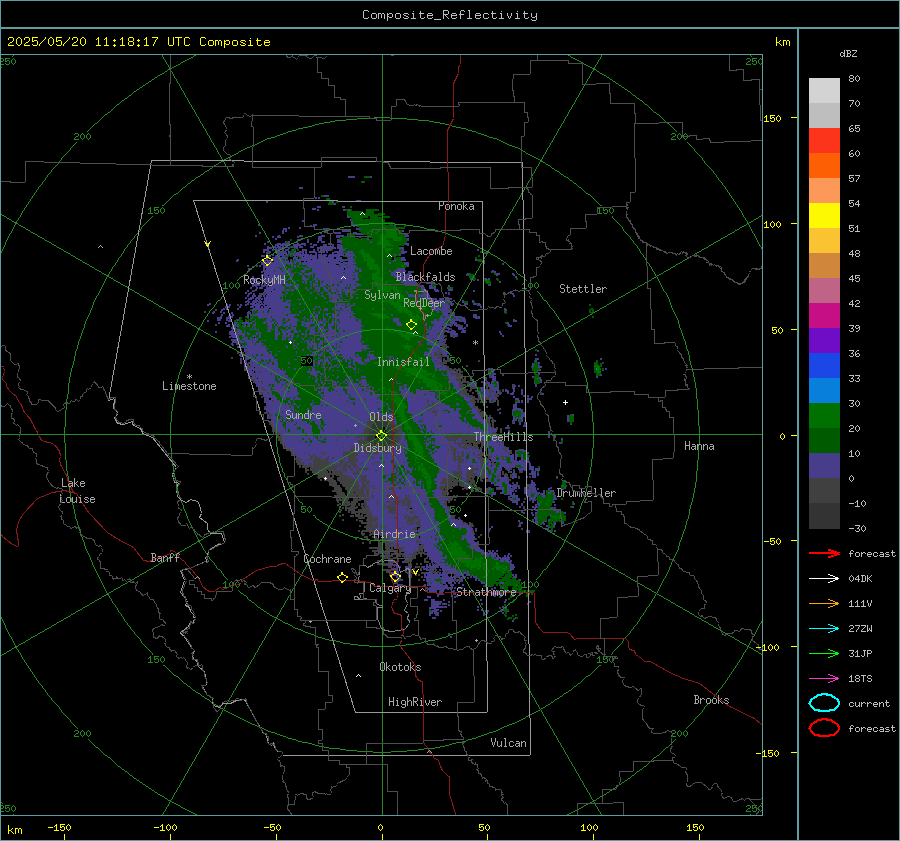Screen dimensions: 900x841
Task: Click the white 04DK arrow legend icon
Action: pos(824,579)
